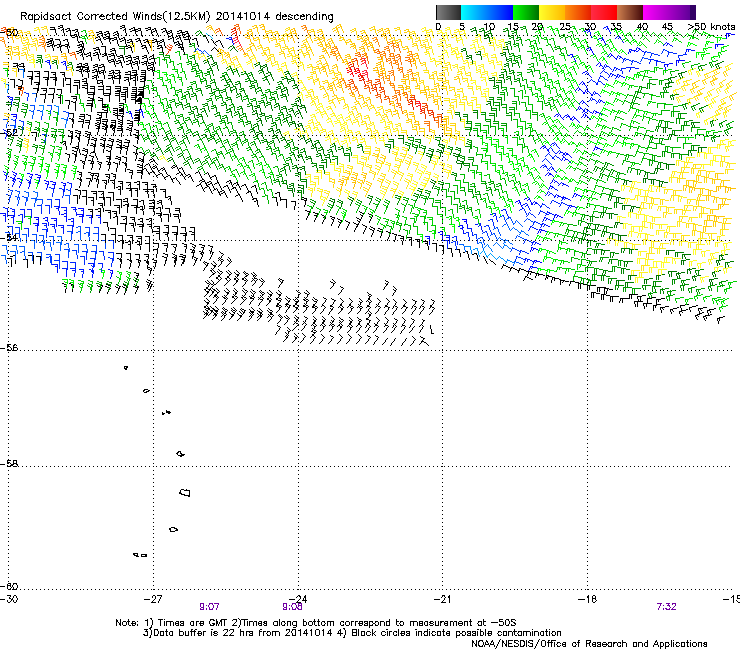Click the '-30' longitude axis label
740x650 pixels.
[7, 599]
